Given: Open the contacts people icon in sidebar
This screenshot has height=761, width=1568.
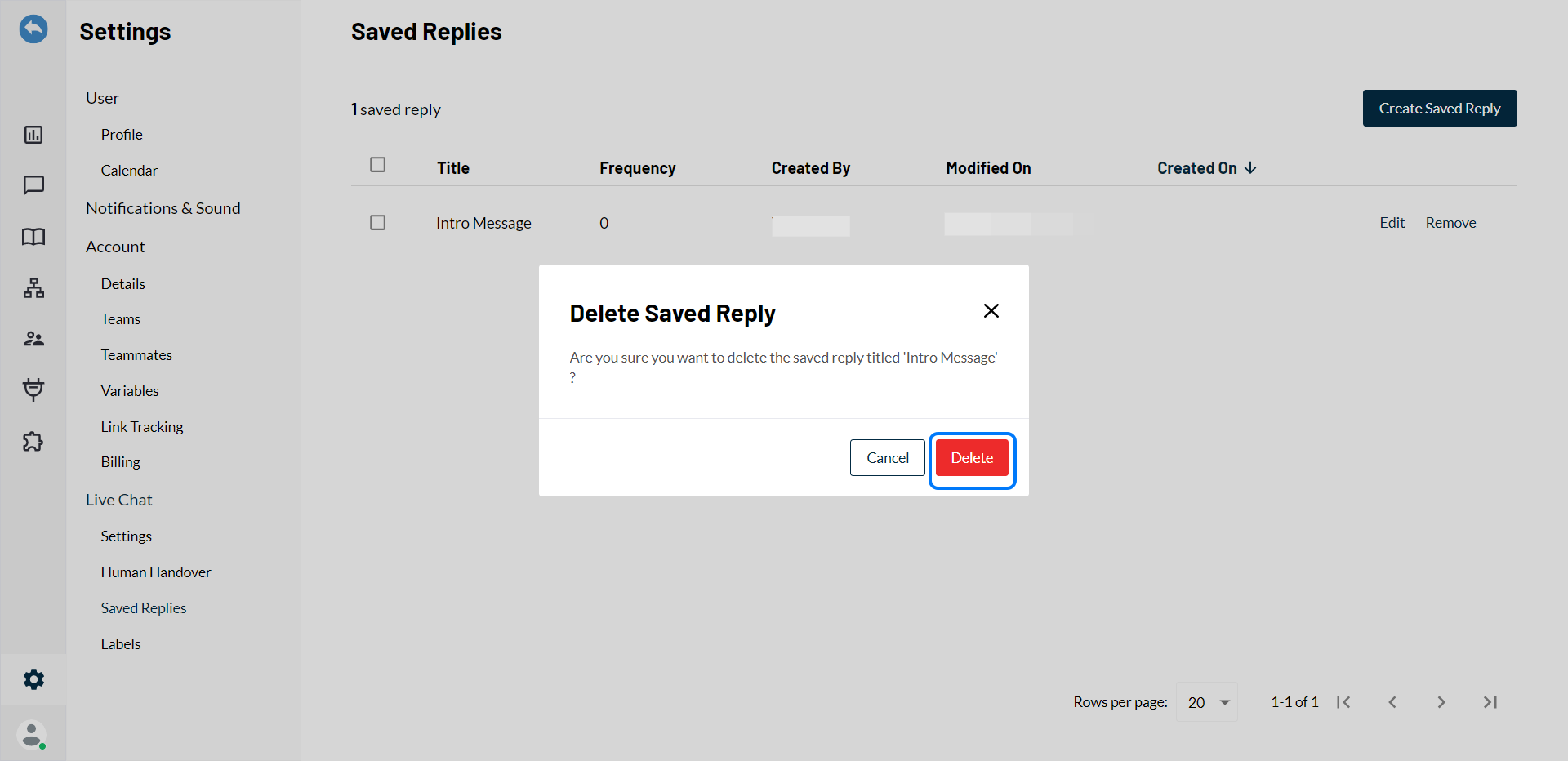Looking at the screenshot, I should [33, 339].
